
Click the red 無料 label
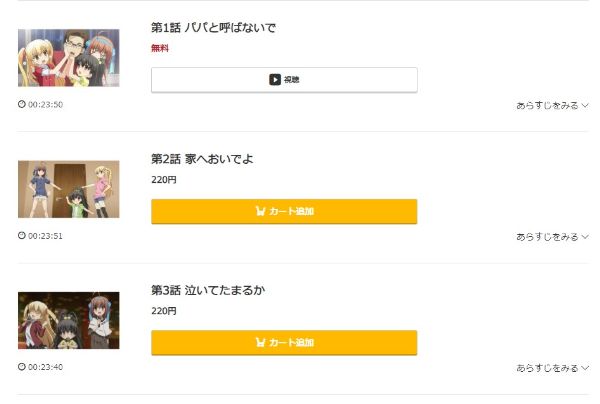pos(160,48)
